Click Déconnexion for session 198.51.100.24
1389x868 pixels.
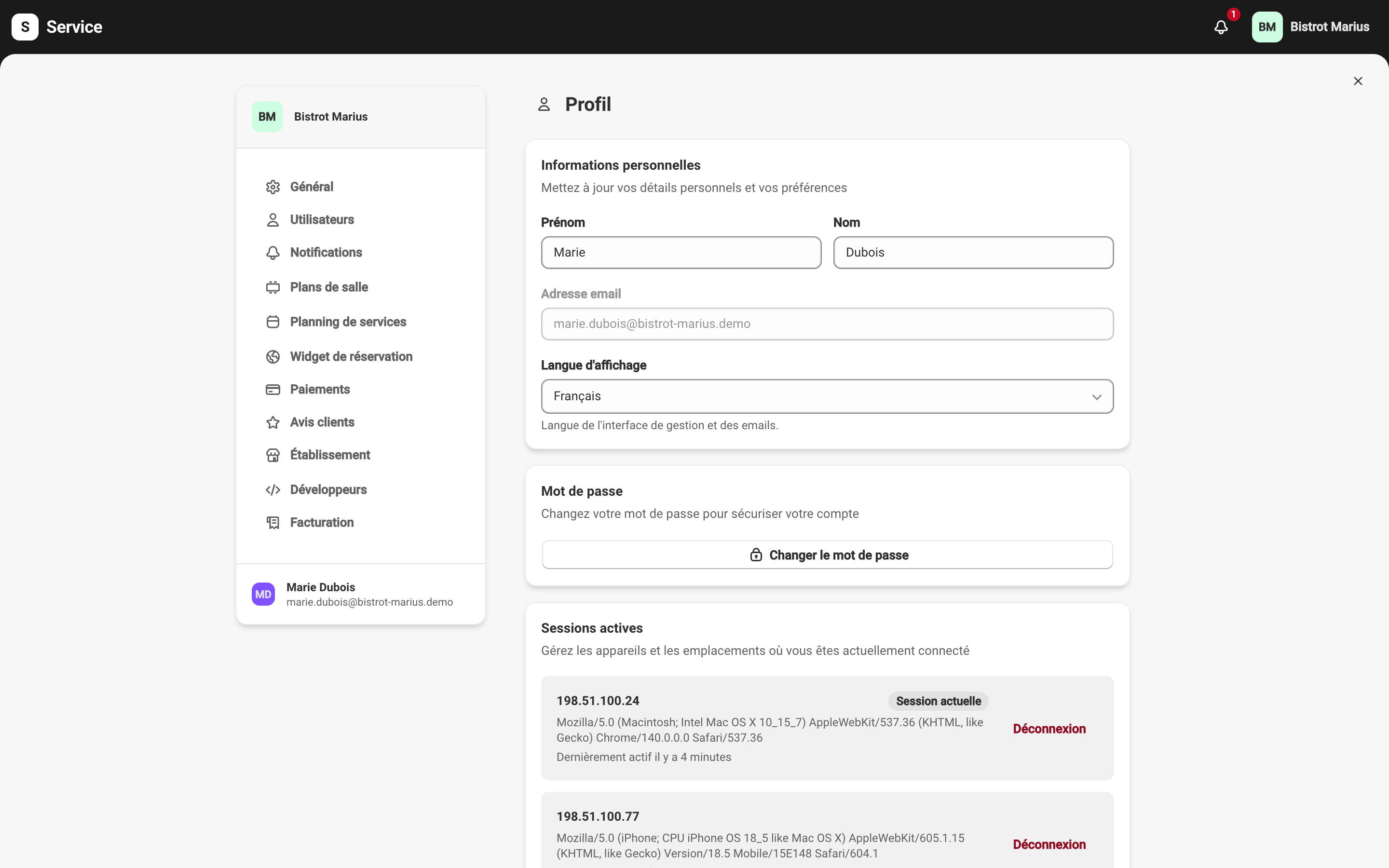point(1049,729)
